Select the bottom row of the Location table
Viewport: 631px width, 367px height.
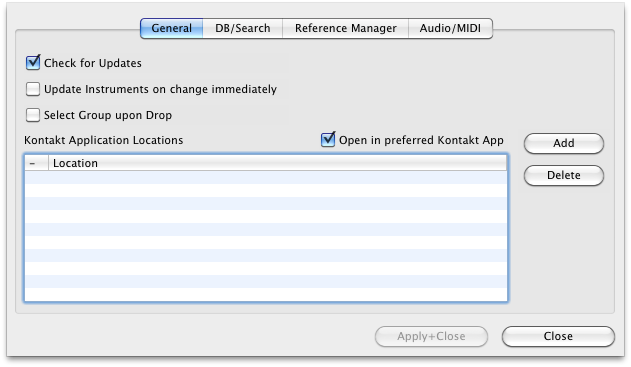[266, 294]
